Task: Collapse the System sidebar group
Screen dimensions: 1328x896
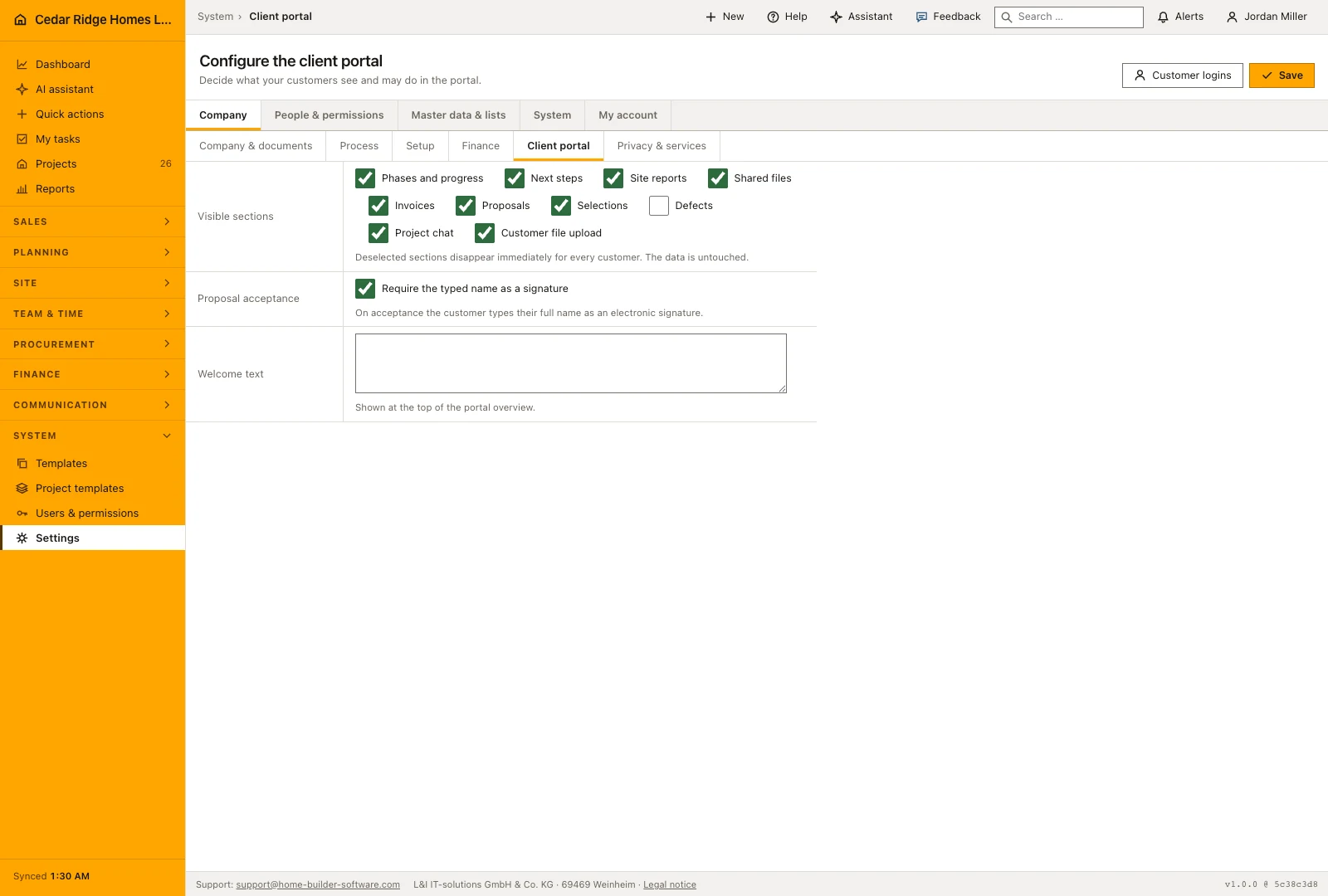Action: (x=92, y=436)
